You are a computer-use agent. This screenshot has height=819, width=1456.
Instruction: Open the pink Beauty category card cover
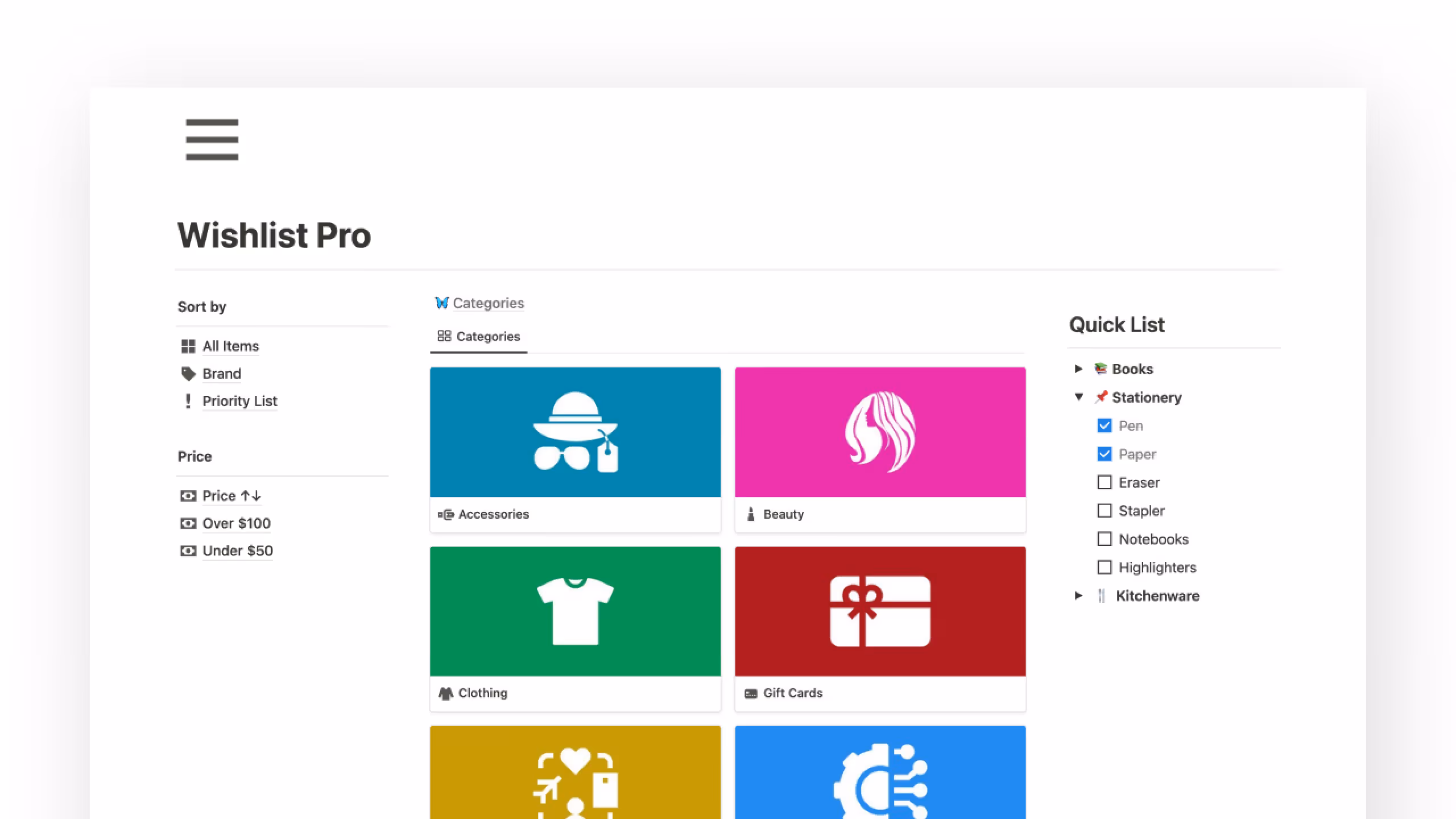click(880, 432)
